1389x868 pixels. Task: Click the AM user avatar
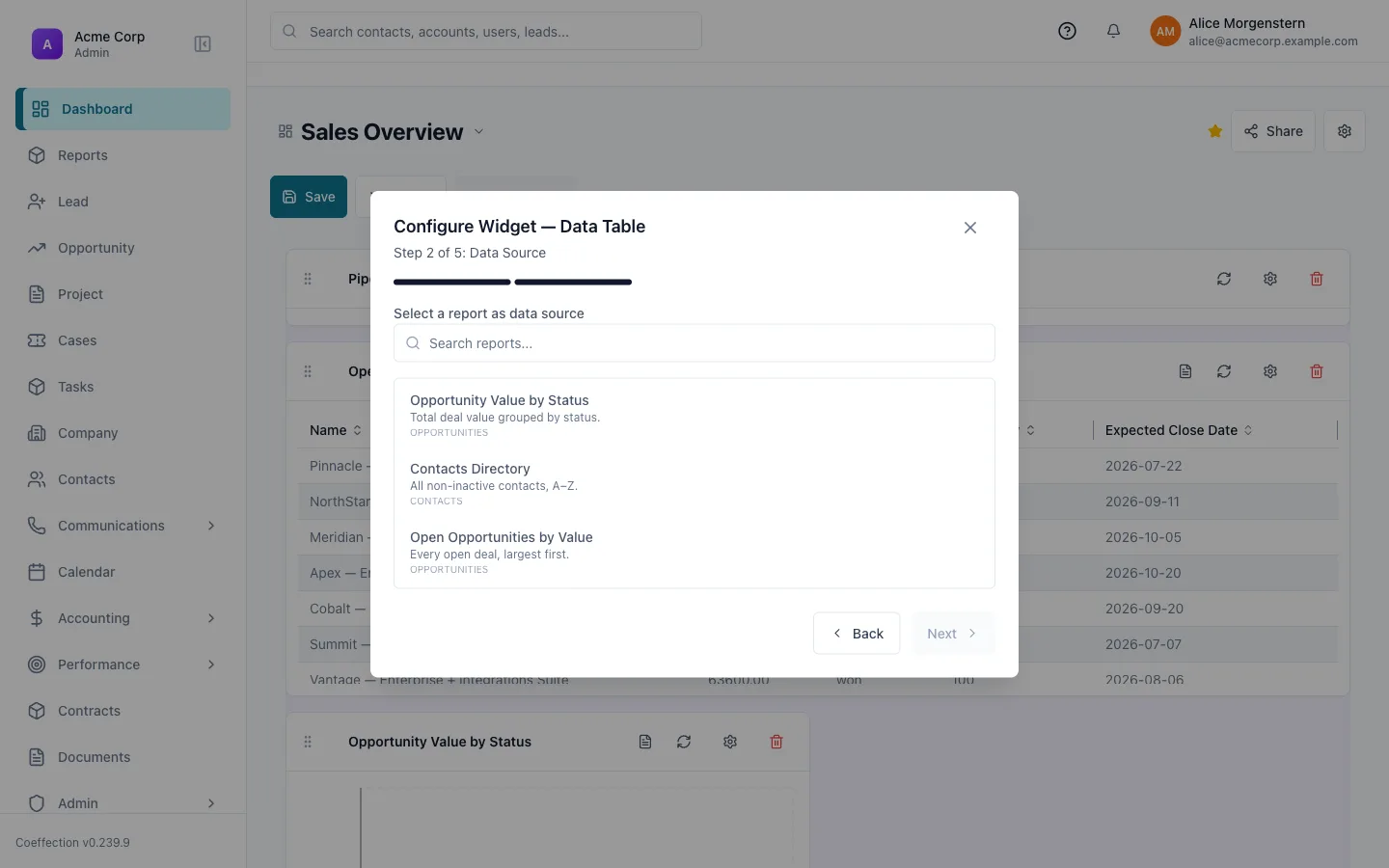click(x=1165, y=31)
